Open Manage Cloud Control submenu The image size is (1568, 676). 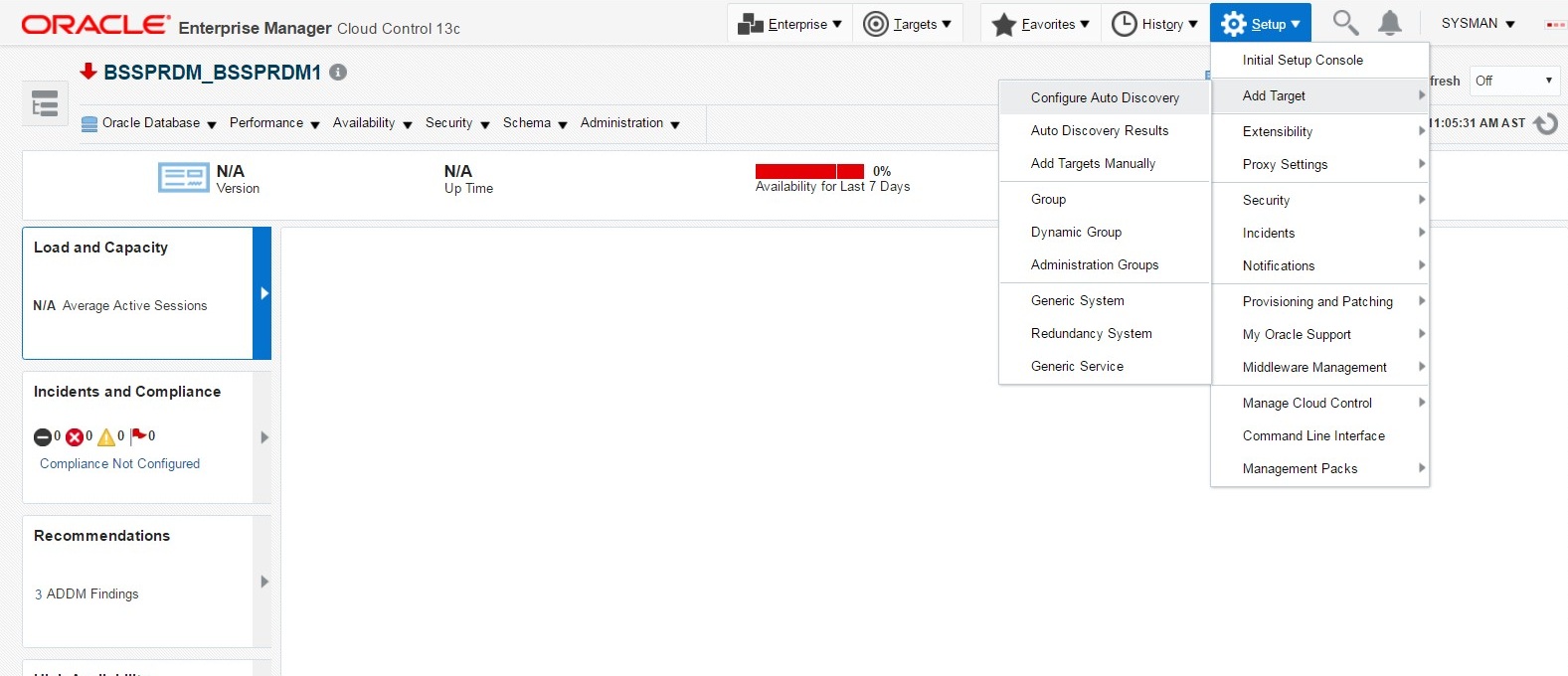(1319, 403)
